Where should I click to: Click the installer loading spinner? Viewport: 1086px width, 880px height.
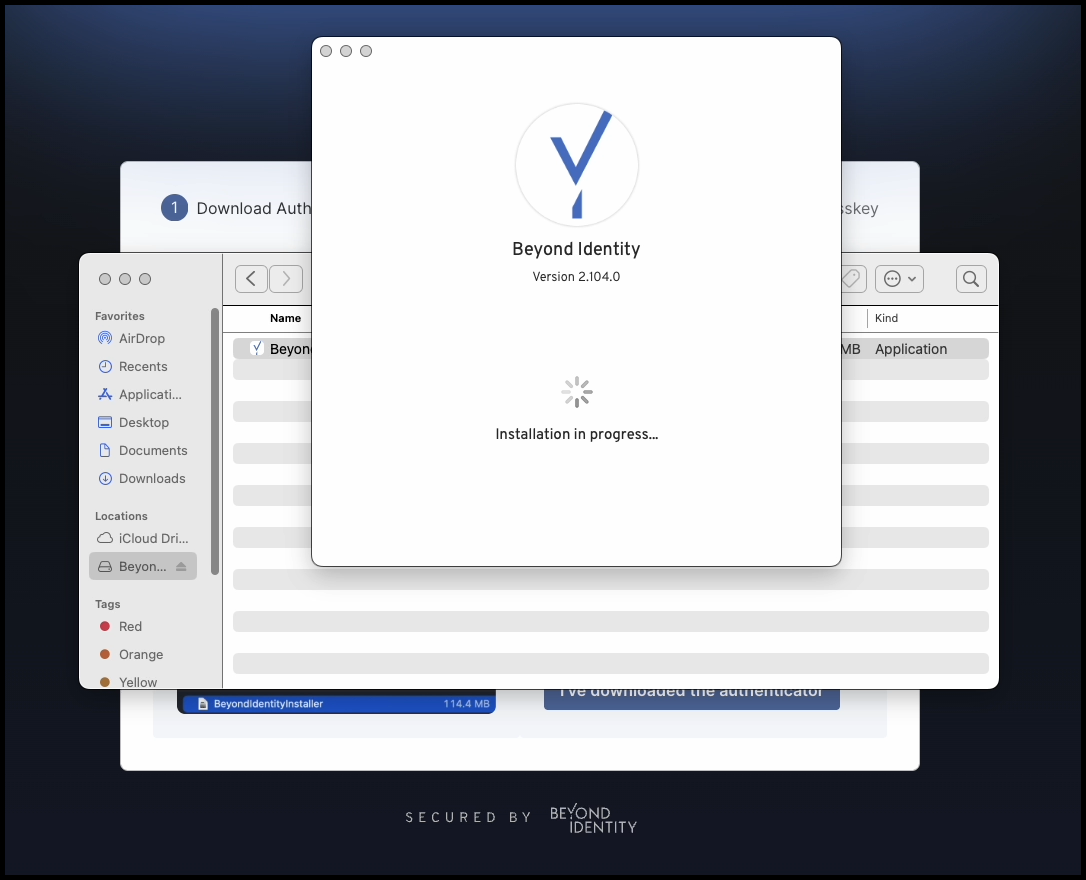pyautogui.click(x=577, y=393)
